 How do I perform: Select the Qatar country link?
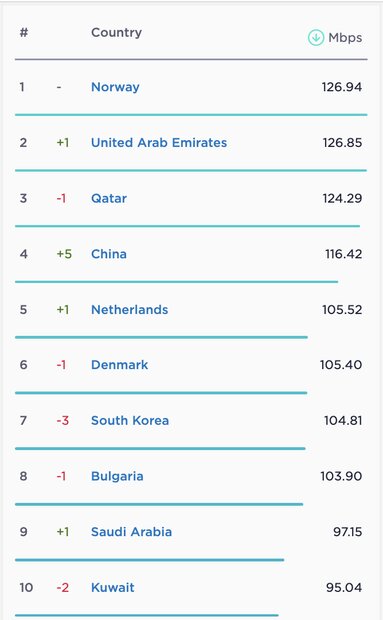pyautogui.click(x=109, y=198)
